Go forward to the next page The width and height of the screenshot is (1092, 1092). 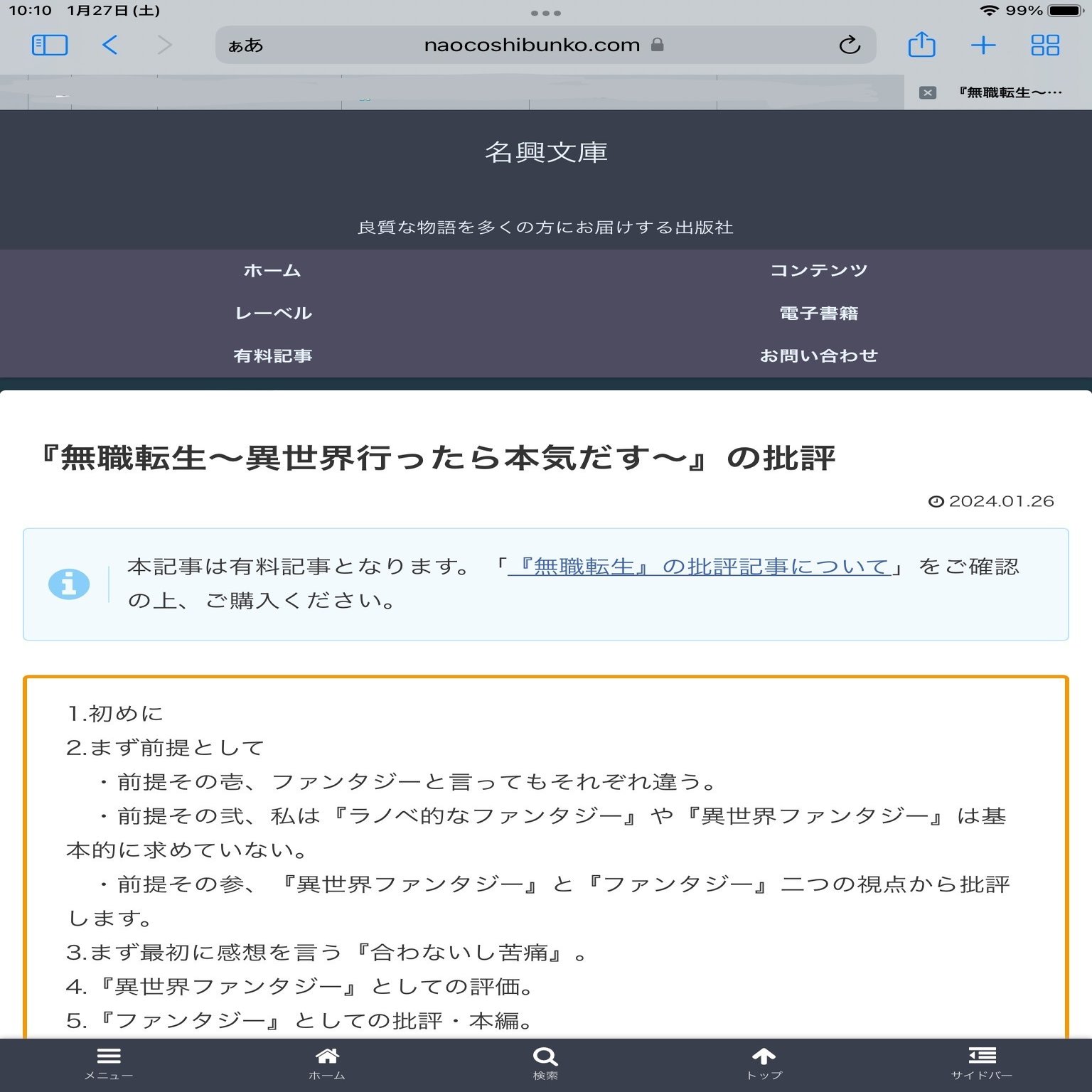click(164, 45)
